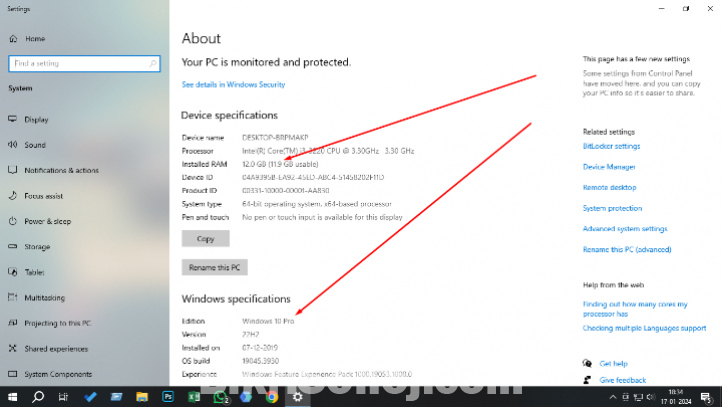The image size is (722, 407).
Task: Open Remote desktop link
Action: 610,188
